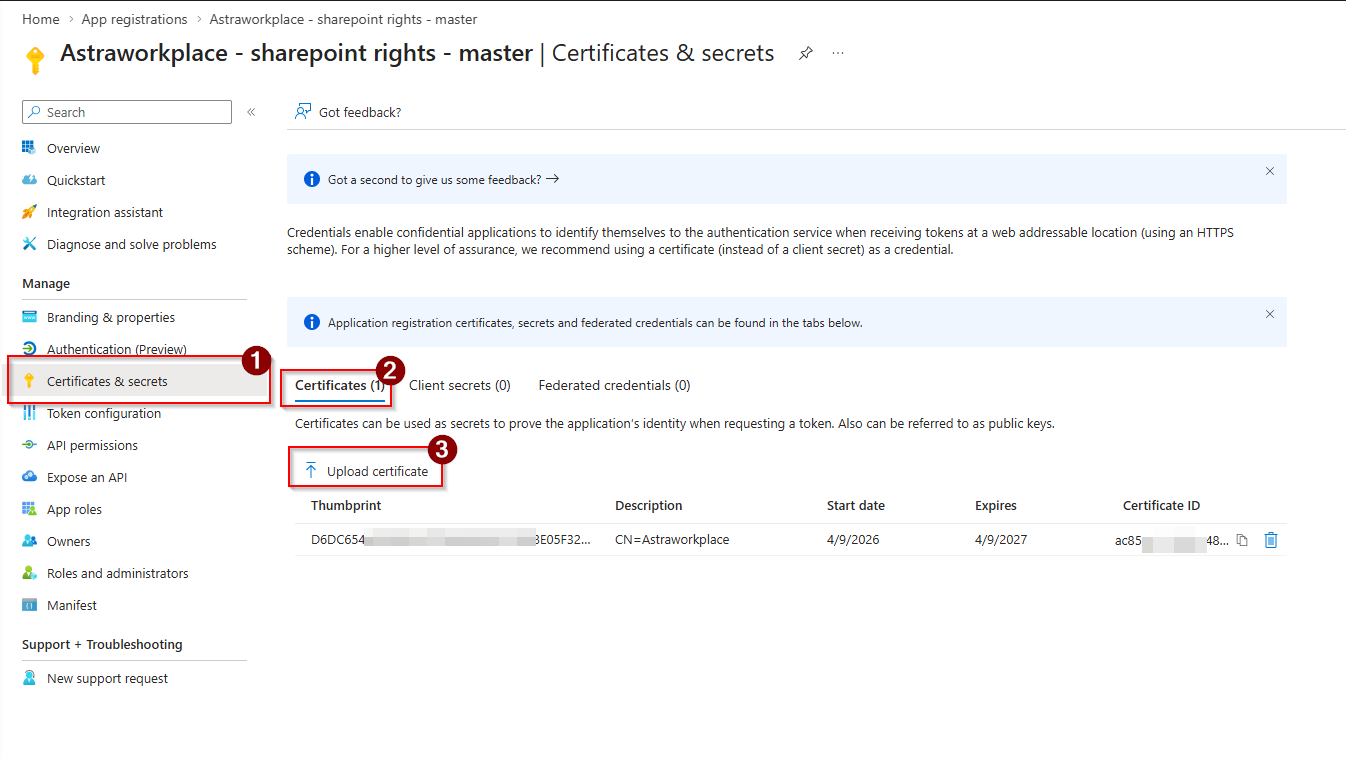
Task: Open a New support request
Action: (107, 677)
